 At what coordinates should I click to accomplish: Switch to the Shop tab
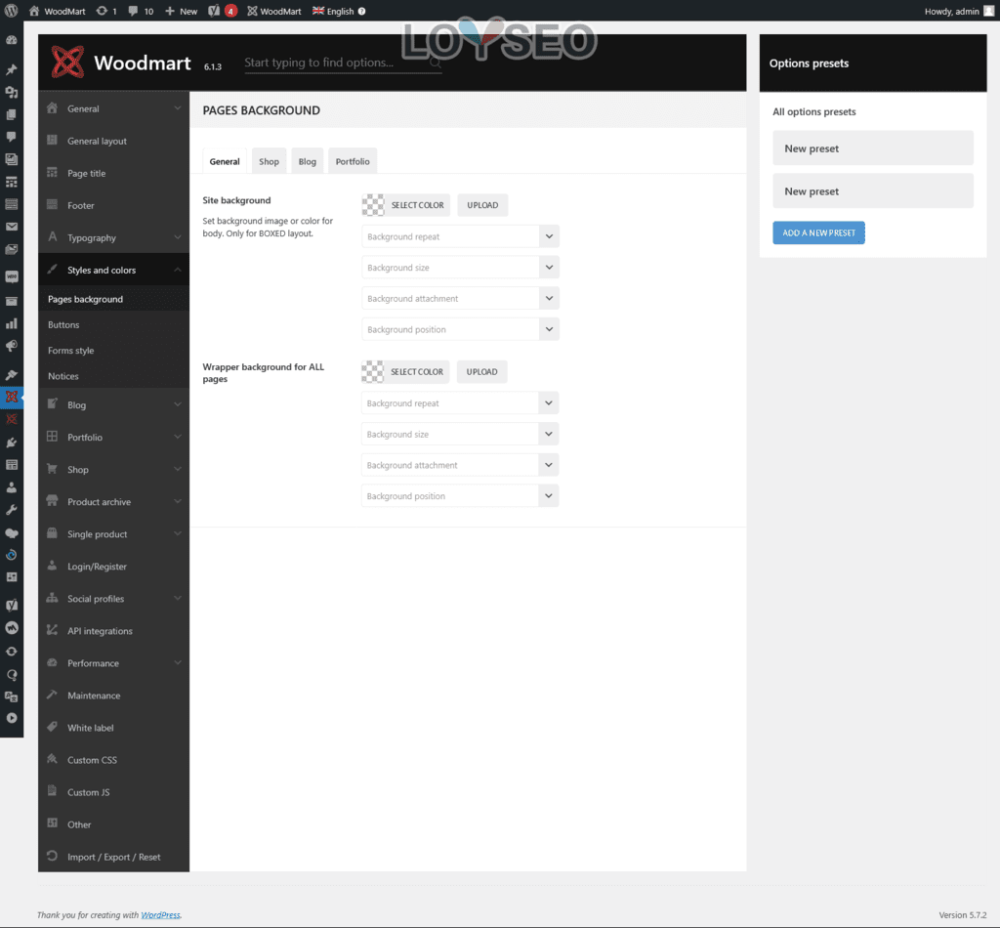(269, 161)
